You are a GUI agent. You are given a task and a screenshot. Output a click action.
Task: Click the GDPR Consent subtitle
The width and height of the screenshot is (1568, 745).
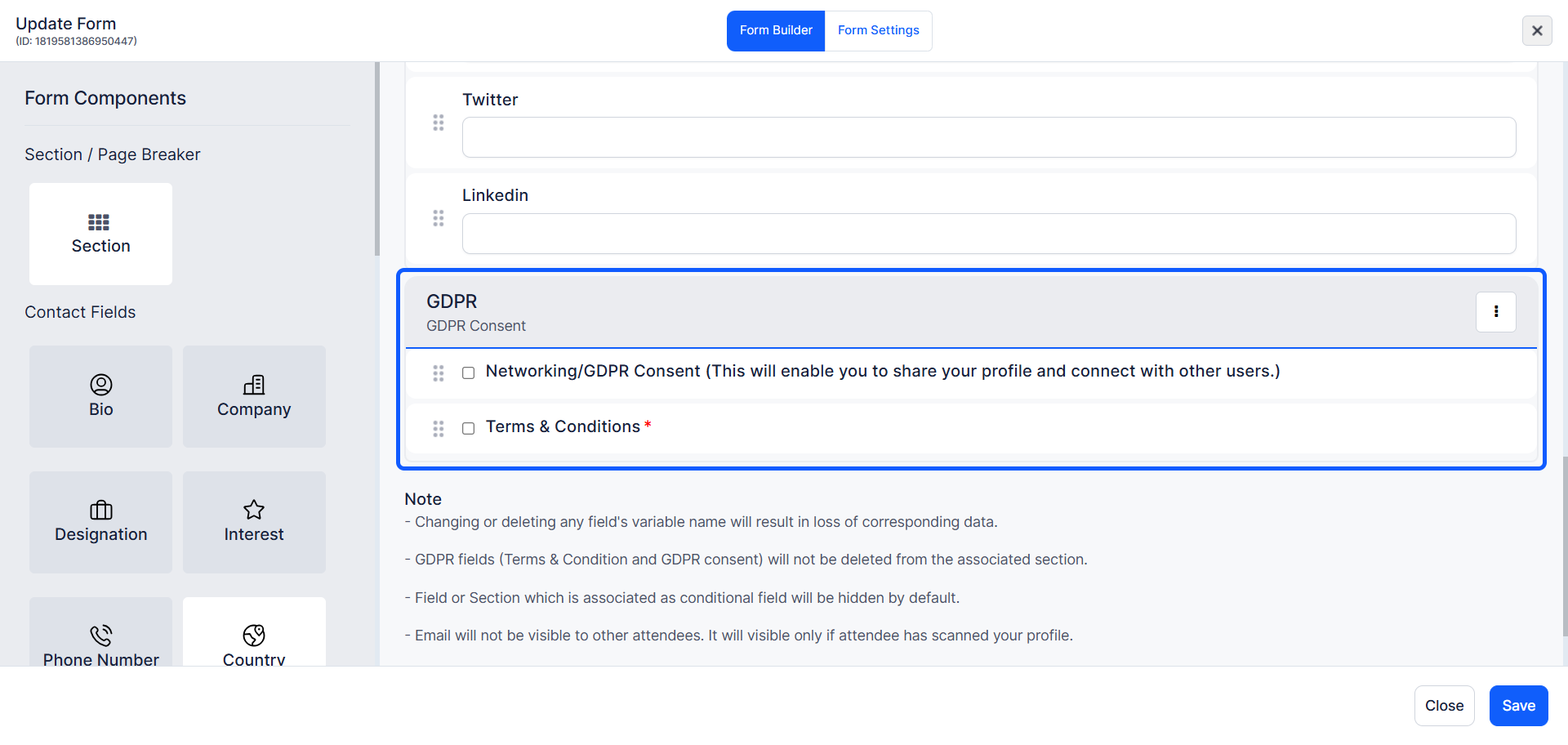(476, 326)
